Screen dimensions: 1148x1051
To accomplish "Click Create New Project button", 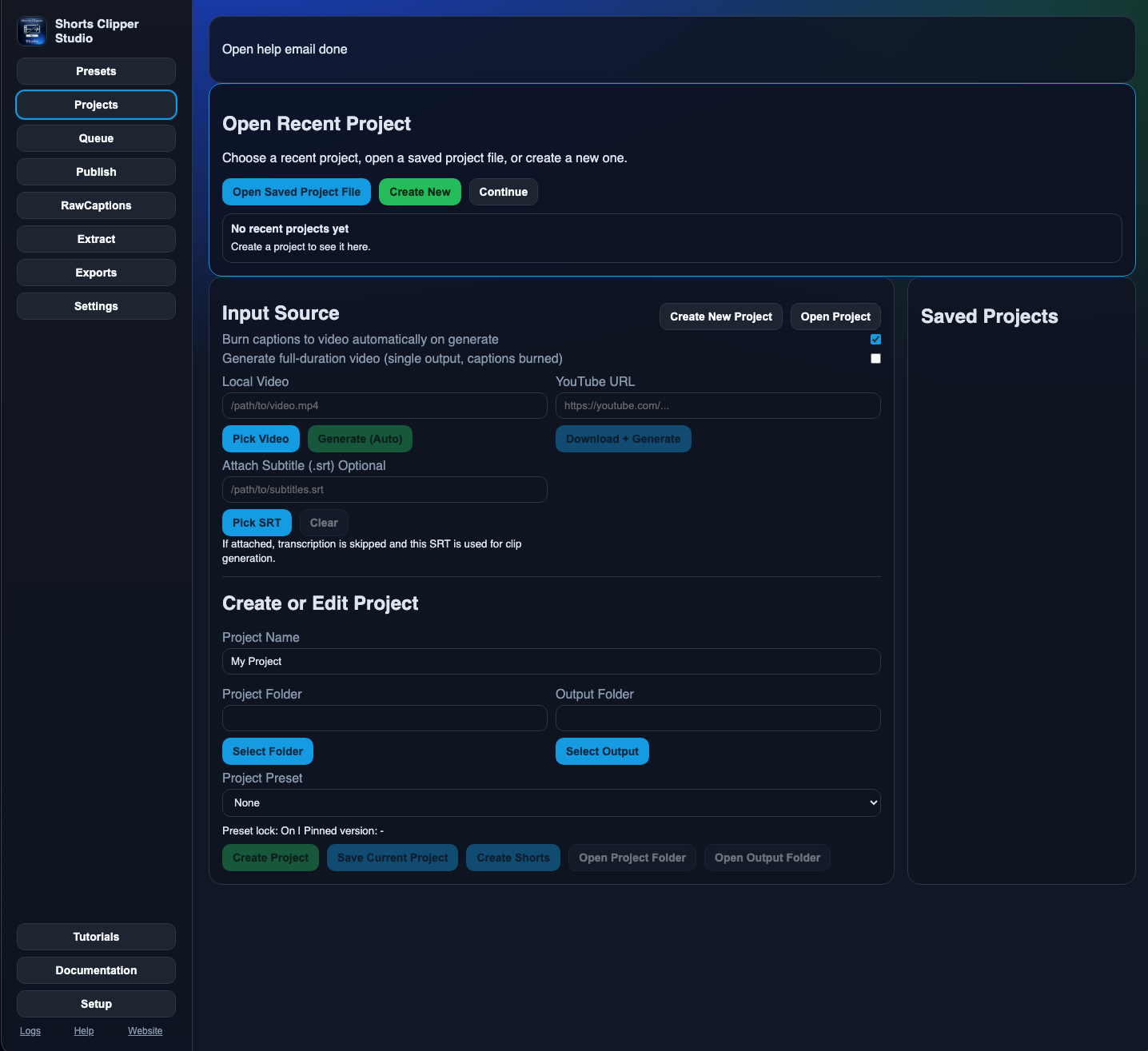I will point(721,316).
